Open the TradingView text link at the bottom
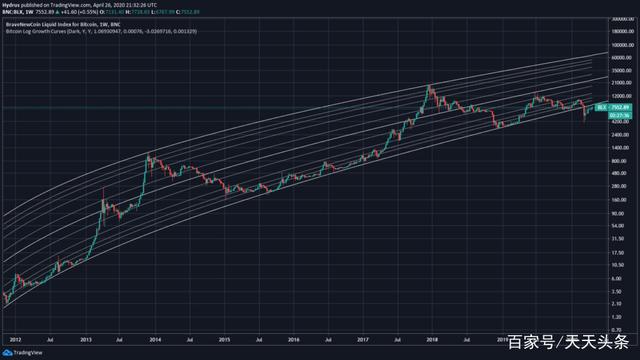 (28, 353)
